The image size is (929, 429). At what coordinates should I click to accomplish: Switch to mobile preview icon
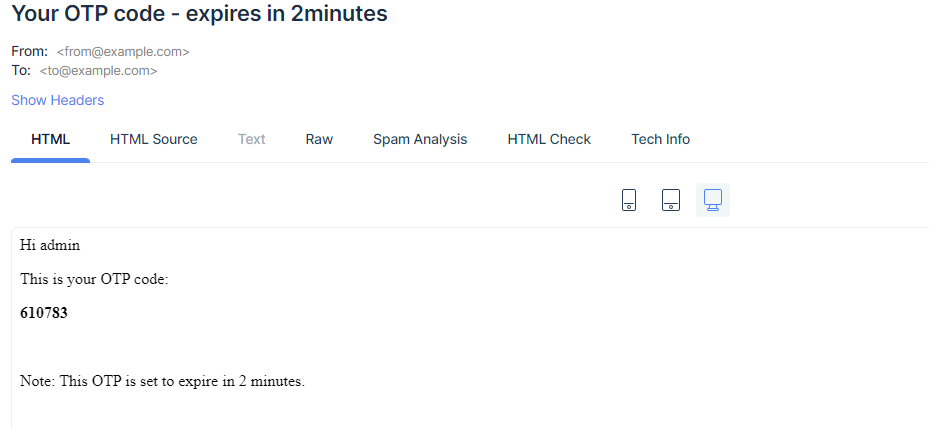click(629, 200)
